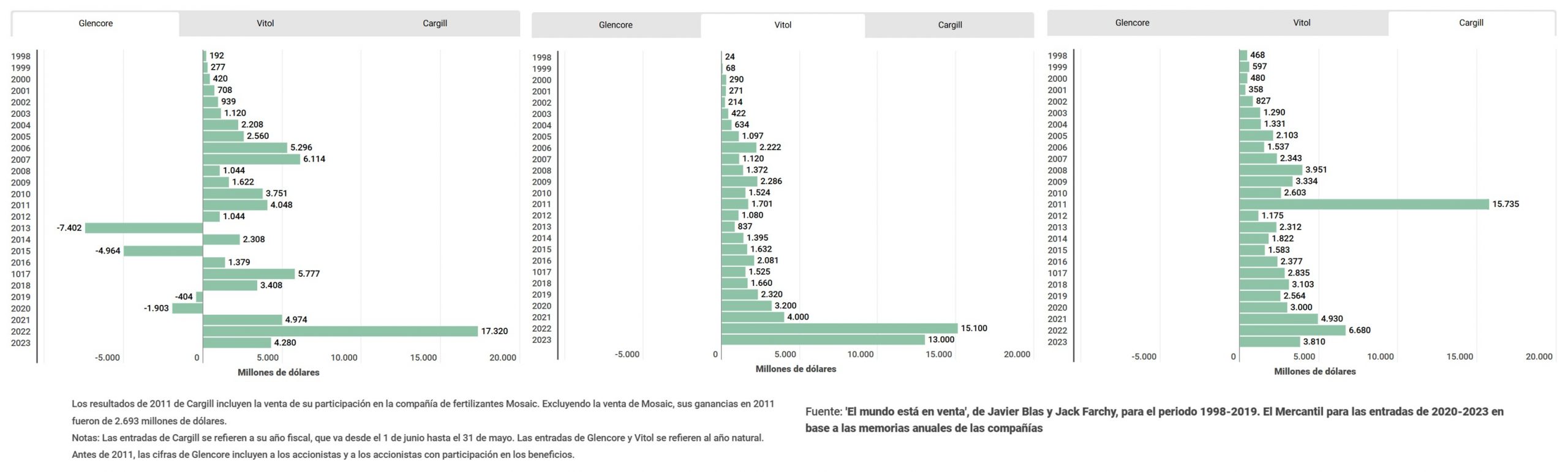This screenshot has height=472, width=1568.
Task: Open the Glencore tab in the right chart
Action: click(x=1132, y=23)
